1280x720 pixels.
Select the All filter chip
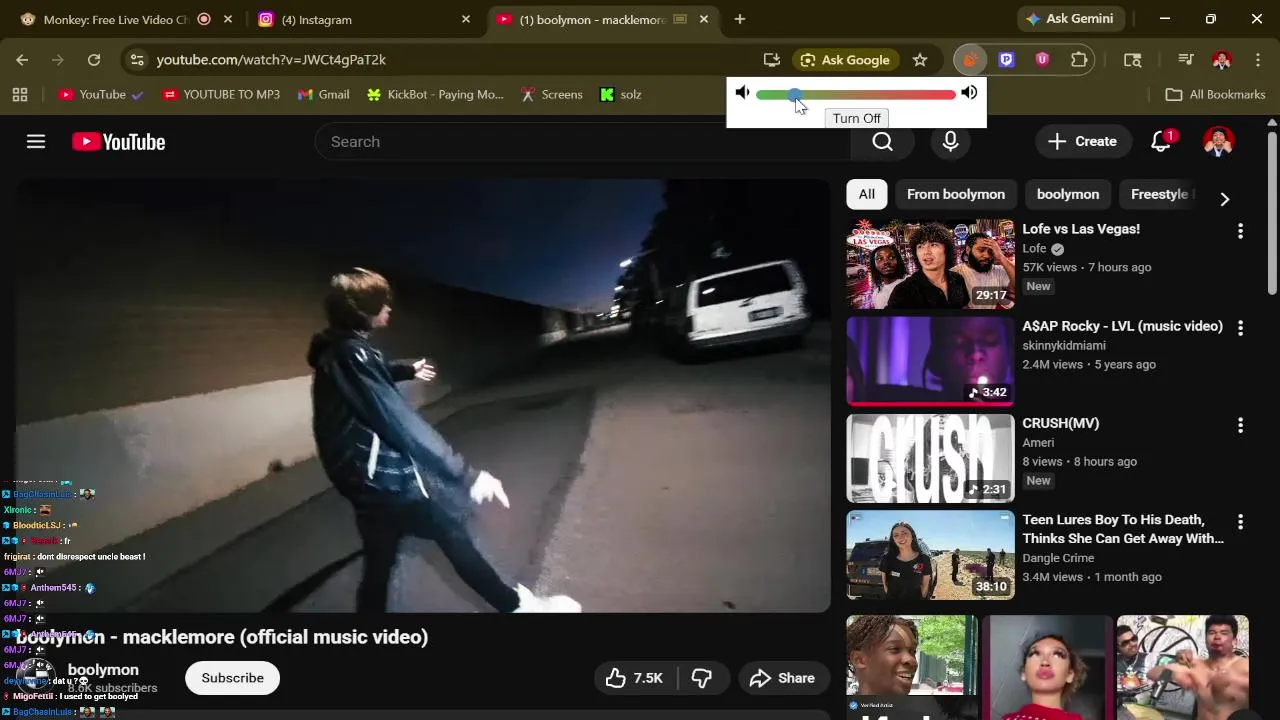coord(867,194)
